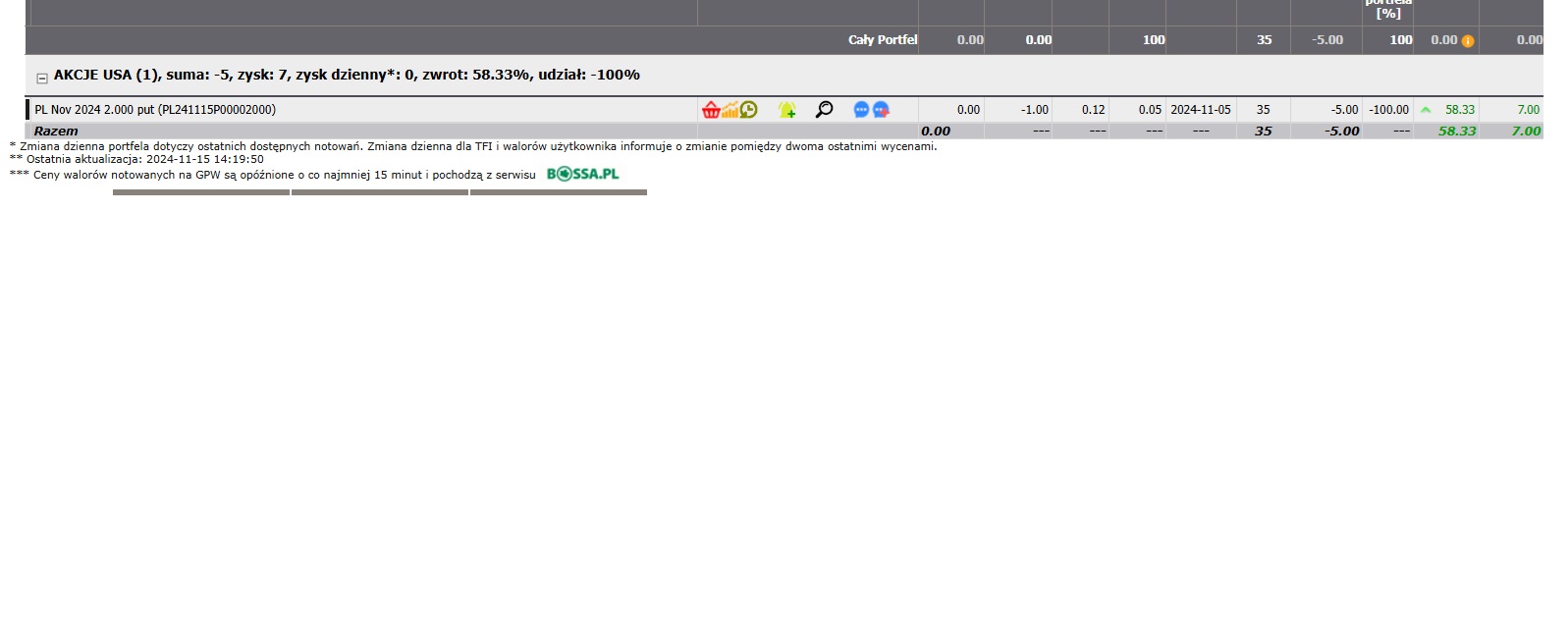The height and width of the screenshot is (636, 1568).
Task: Open comments via the blue speech bubble
Action: [x=861, y=110]
